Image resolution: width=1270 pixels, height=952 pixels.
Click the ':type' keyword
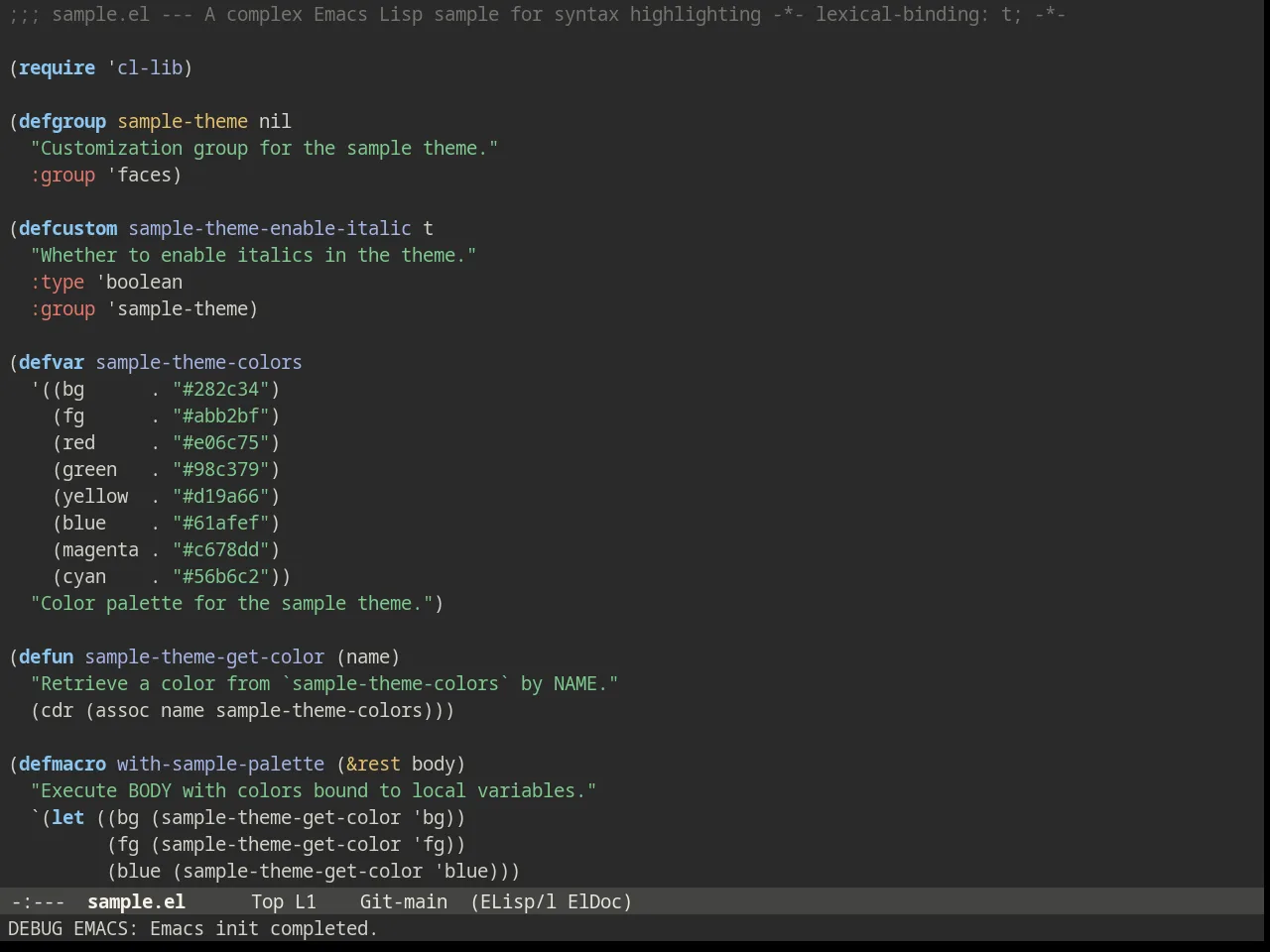point(58,282)
